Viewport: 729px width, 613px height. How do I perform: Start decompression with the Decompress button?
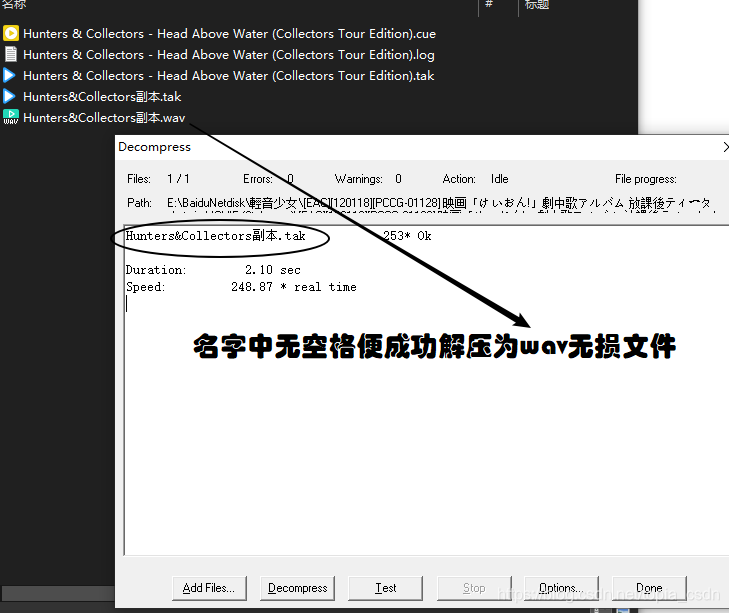click(x=298, y=588)
